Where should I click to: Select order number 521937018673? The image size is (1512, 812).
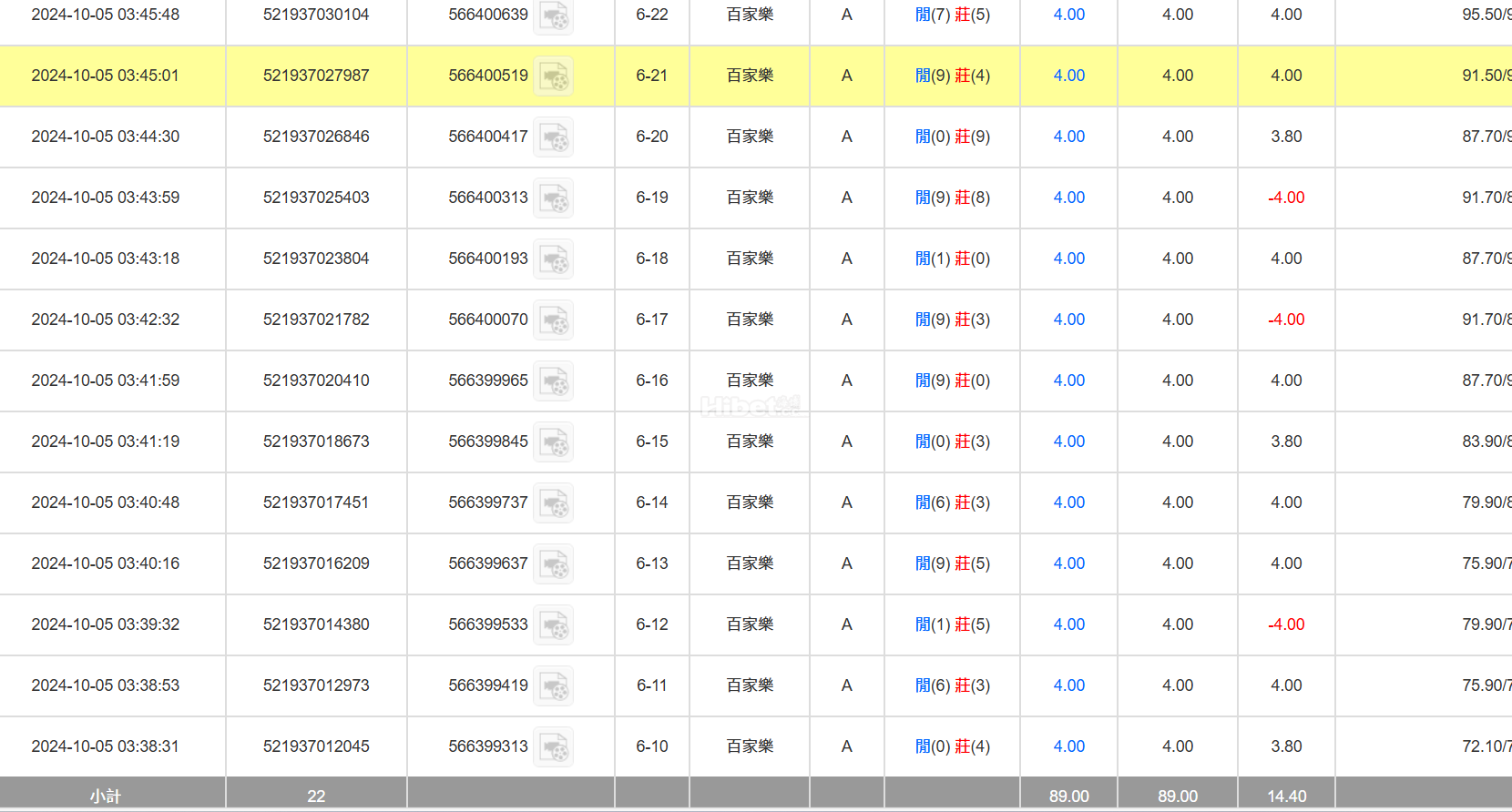click(316, 442)
